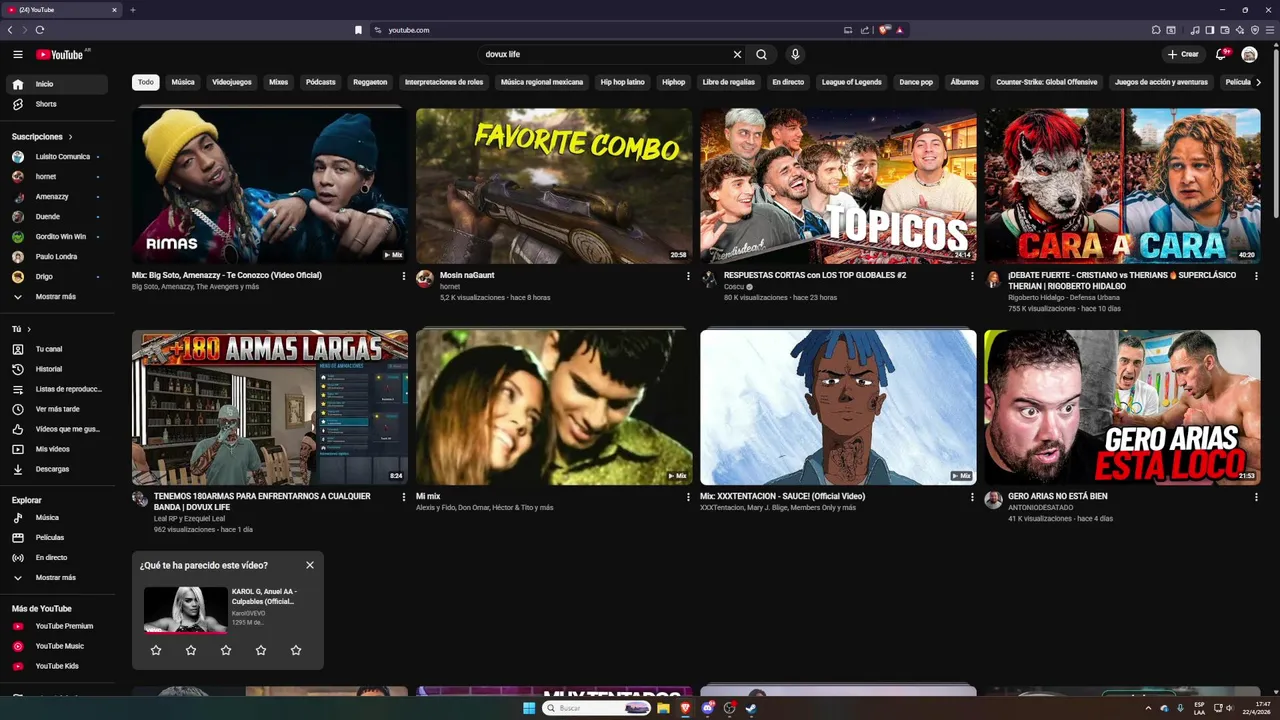Image resolution: width=1280 pixels, height=720 pixels.
Task: Click Windows taskbar search box
Action: [x=597, y=709]
